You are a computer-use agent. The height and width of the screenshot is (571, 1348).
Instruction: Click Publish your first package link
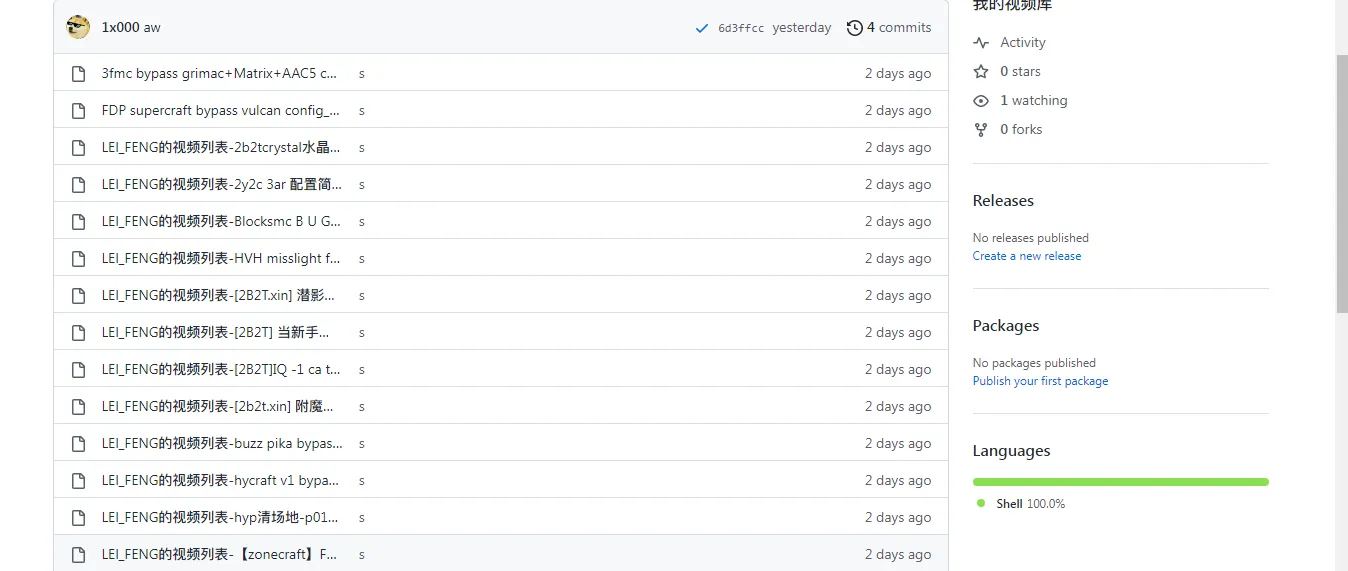[x=1040, y=381]
